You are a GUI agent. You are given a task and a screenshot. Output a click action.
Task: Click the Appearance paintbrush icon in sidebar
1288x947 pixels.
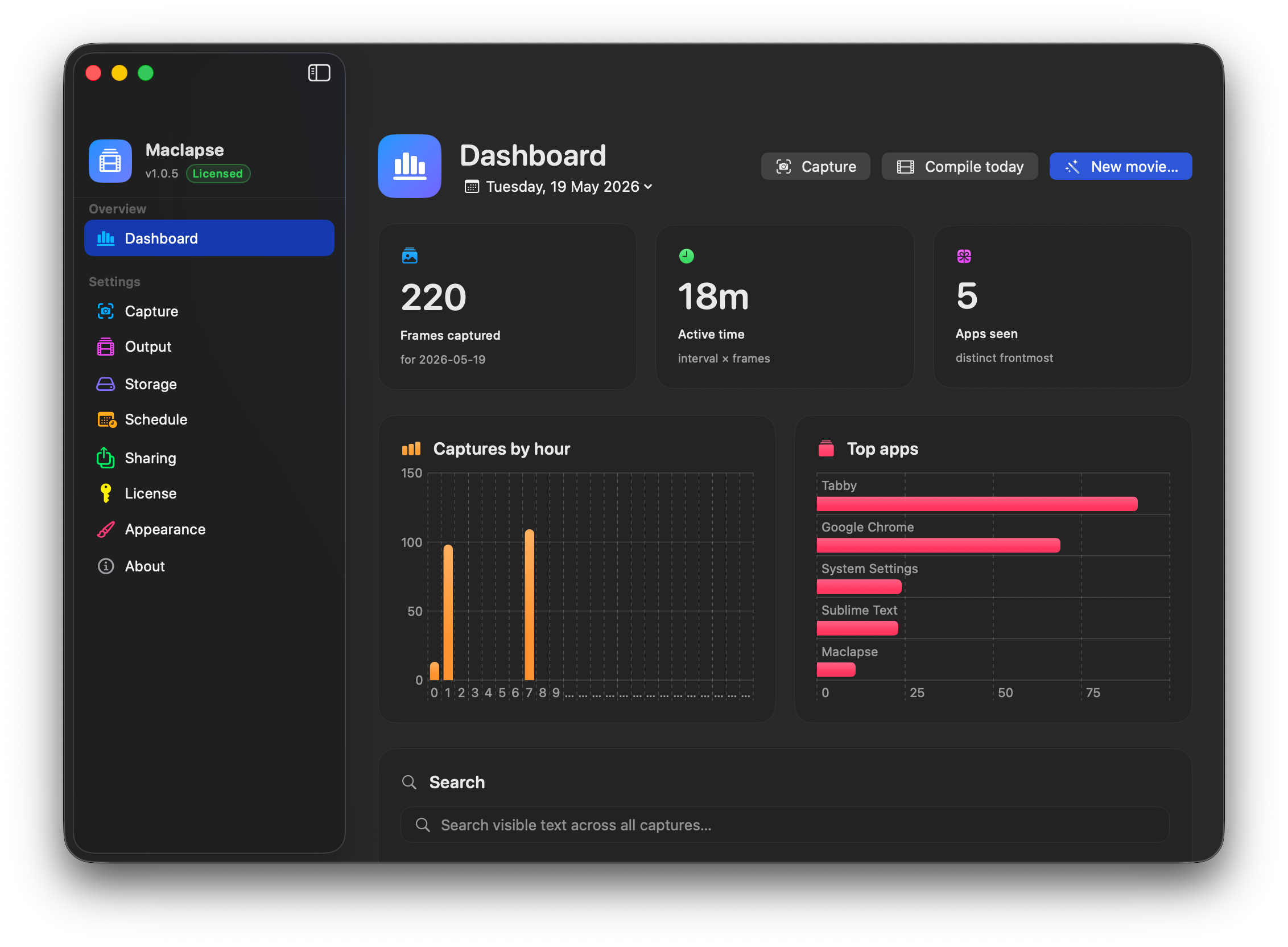pyautogui.click(x=105, y=530)
